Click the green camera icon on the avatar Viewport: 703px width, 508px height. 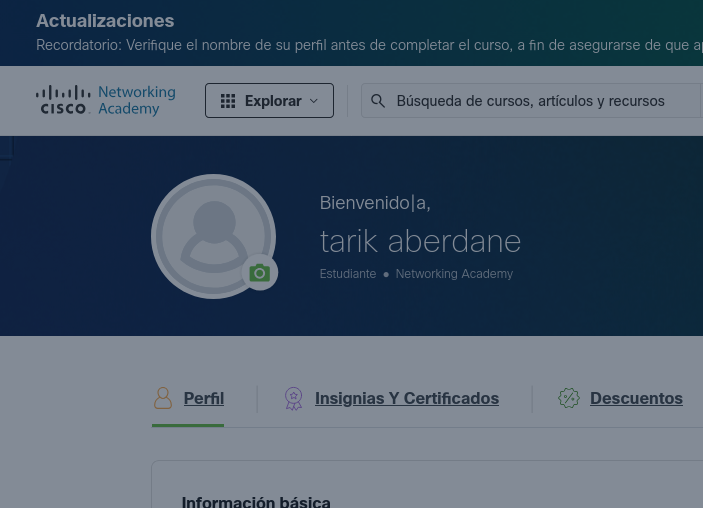[259, 273]
